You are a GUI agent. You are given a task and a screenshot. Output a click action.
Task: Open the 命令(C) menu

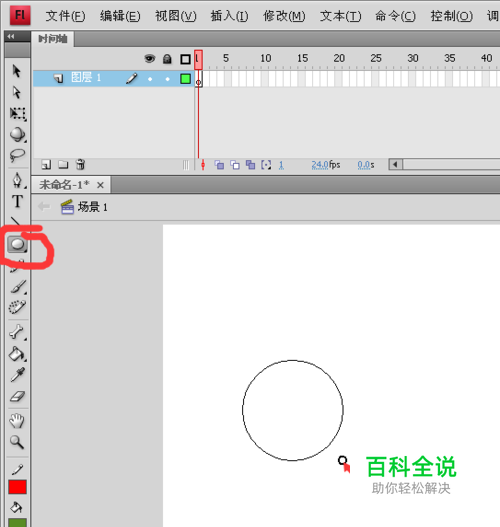[395, 15]
